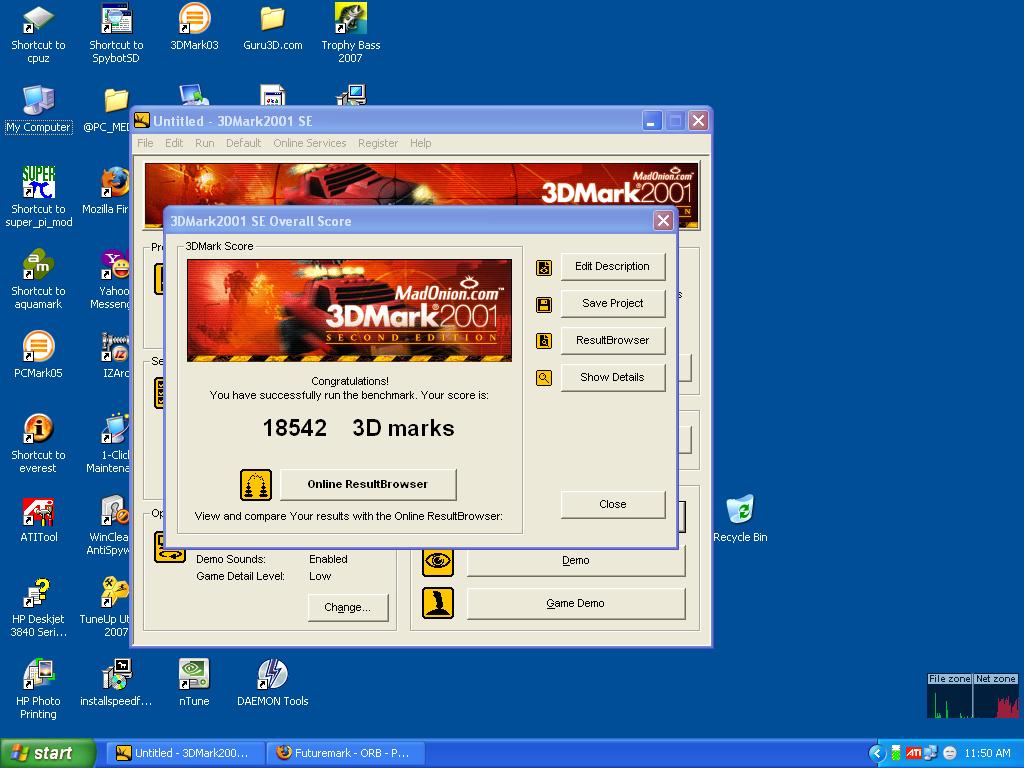Launch the Game Demo button
This screenshot has width=1024, height=768.
coord(576,603)
